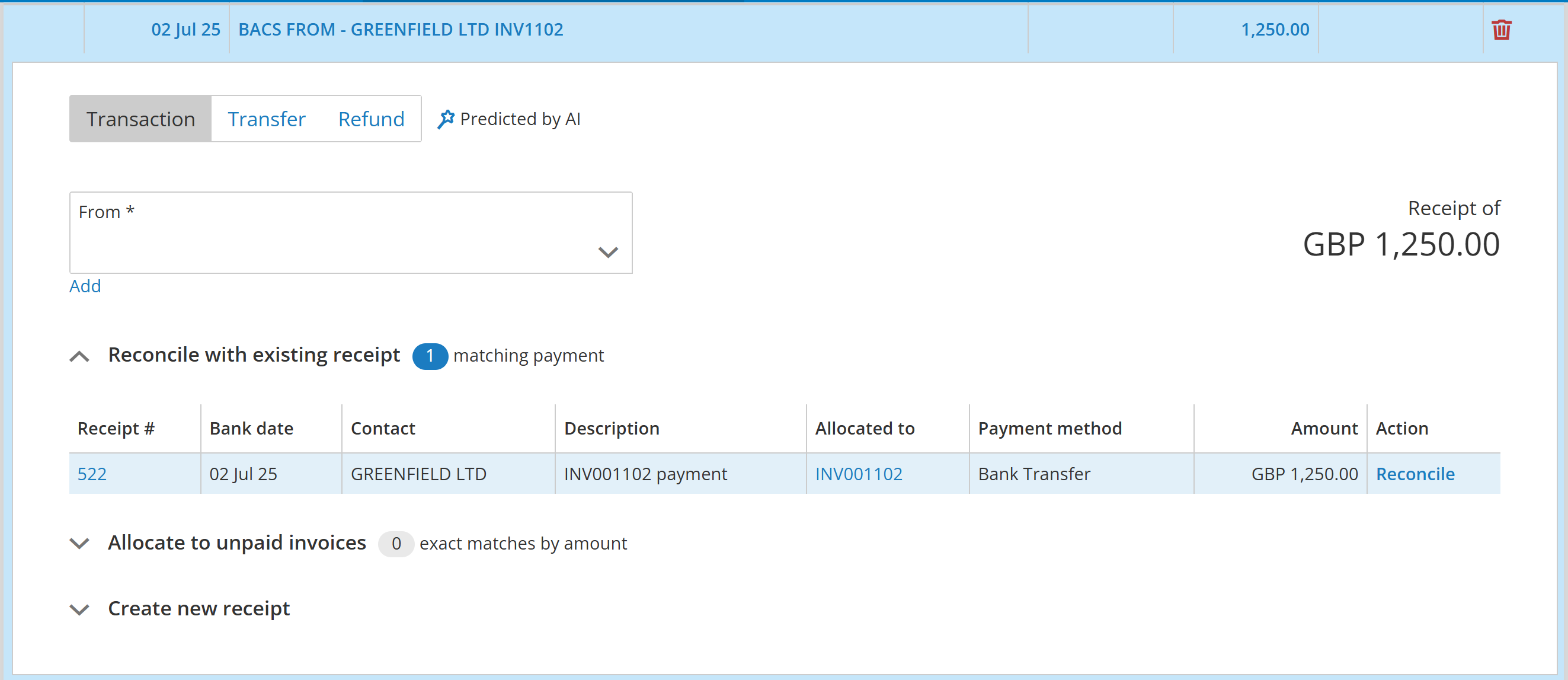1568x680 pixels.
Task: Open the allocated invoice INV001102
Action: pyautogui.click(x=858, y=474)
